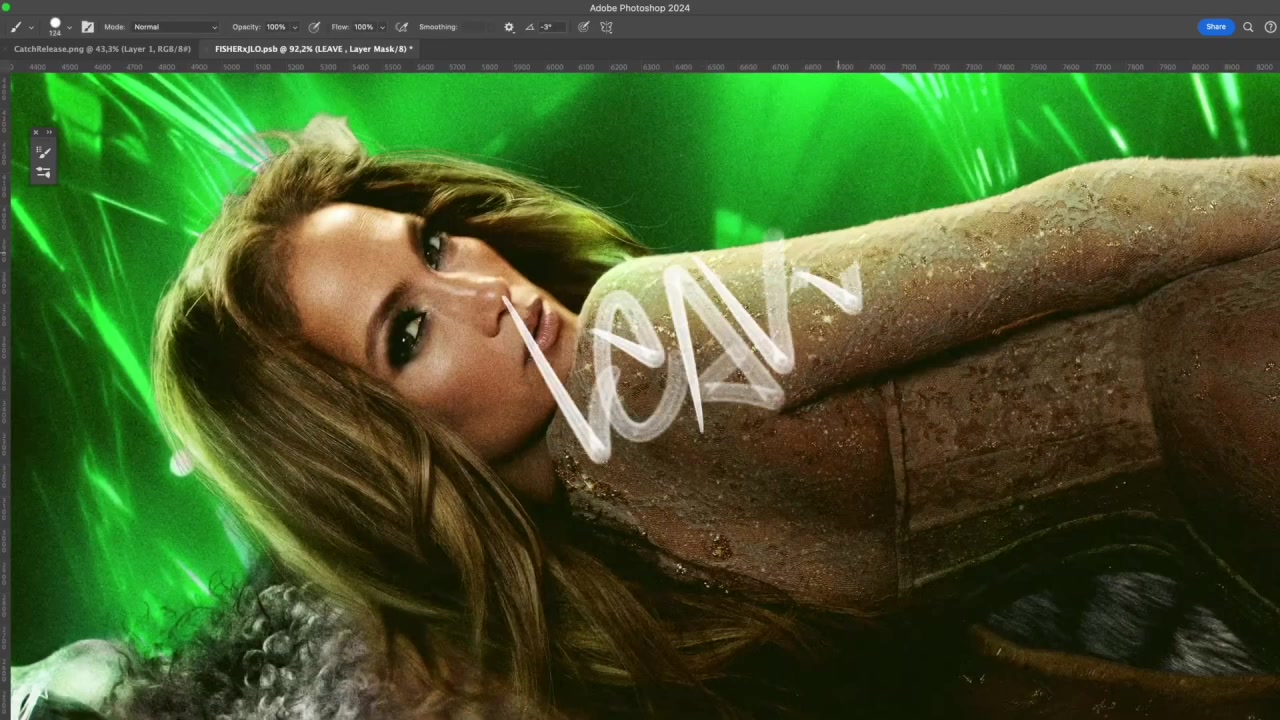Expand the Opacity slider arrow
Image resolution: width=1280 pixels, height=720 pixels.
tap(294, 27)
